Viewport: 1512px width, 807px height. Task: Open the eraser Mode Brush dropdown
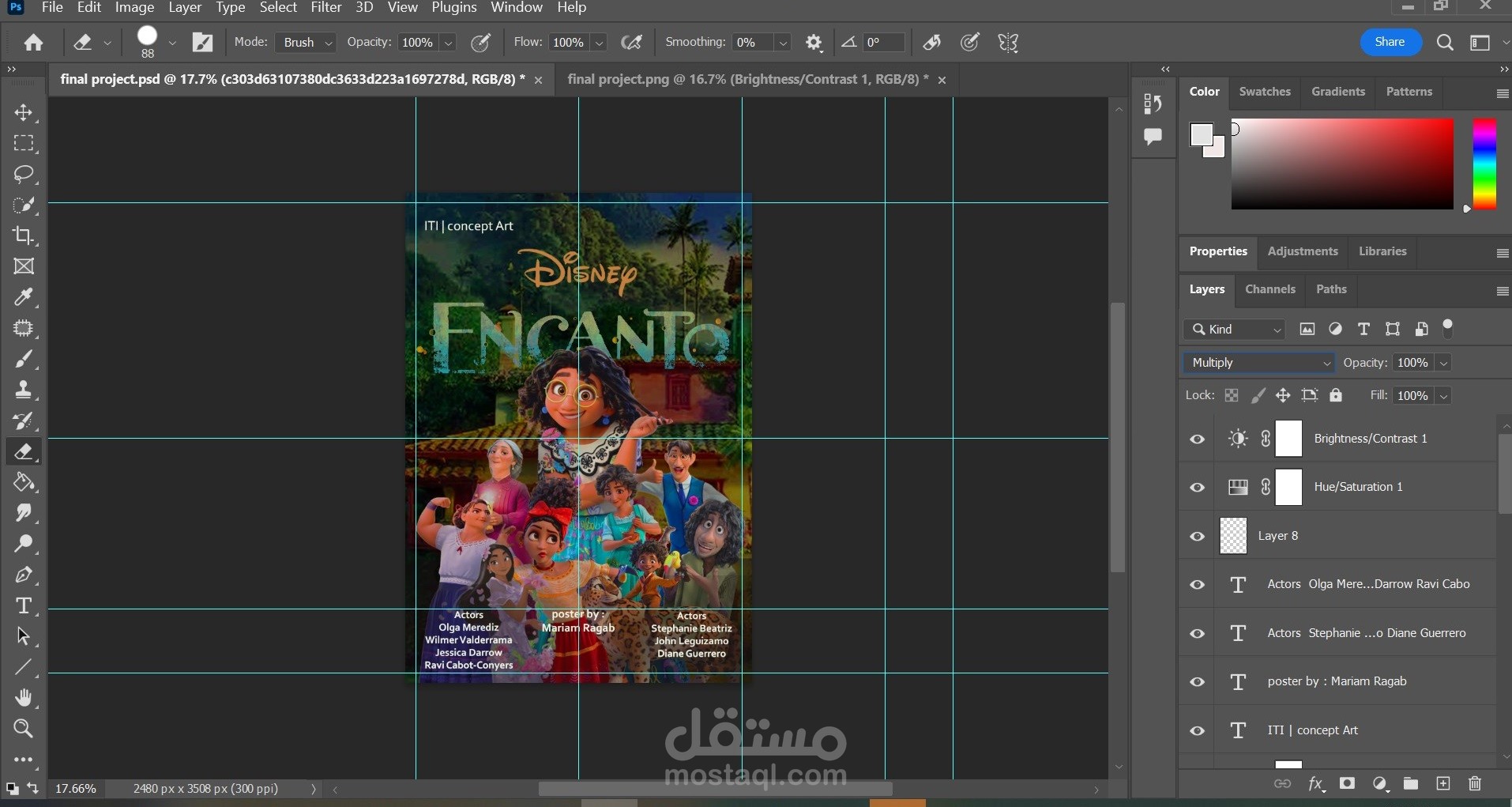click(307, 43)
